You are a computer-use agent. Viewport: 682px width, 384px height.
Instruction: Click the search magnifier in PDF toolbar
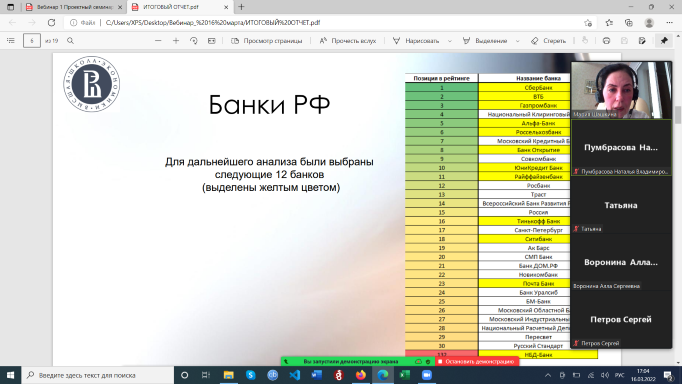point(70,40)
